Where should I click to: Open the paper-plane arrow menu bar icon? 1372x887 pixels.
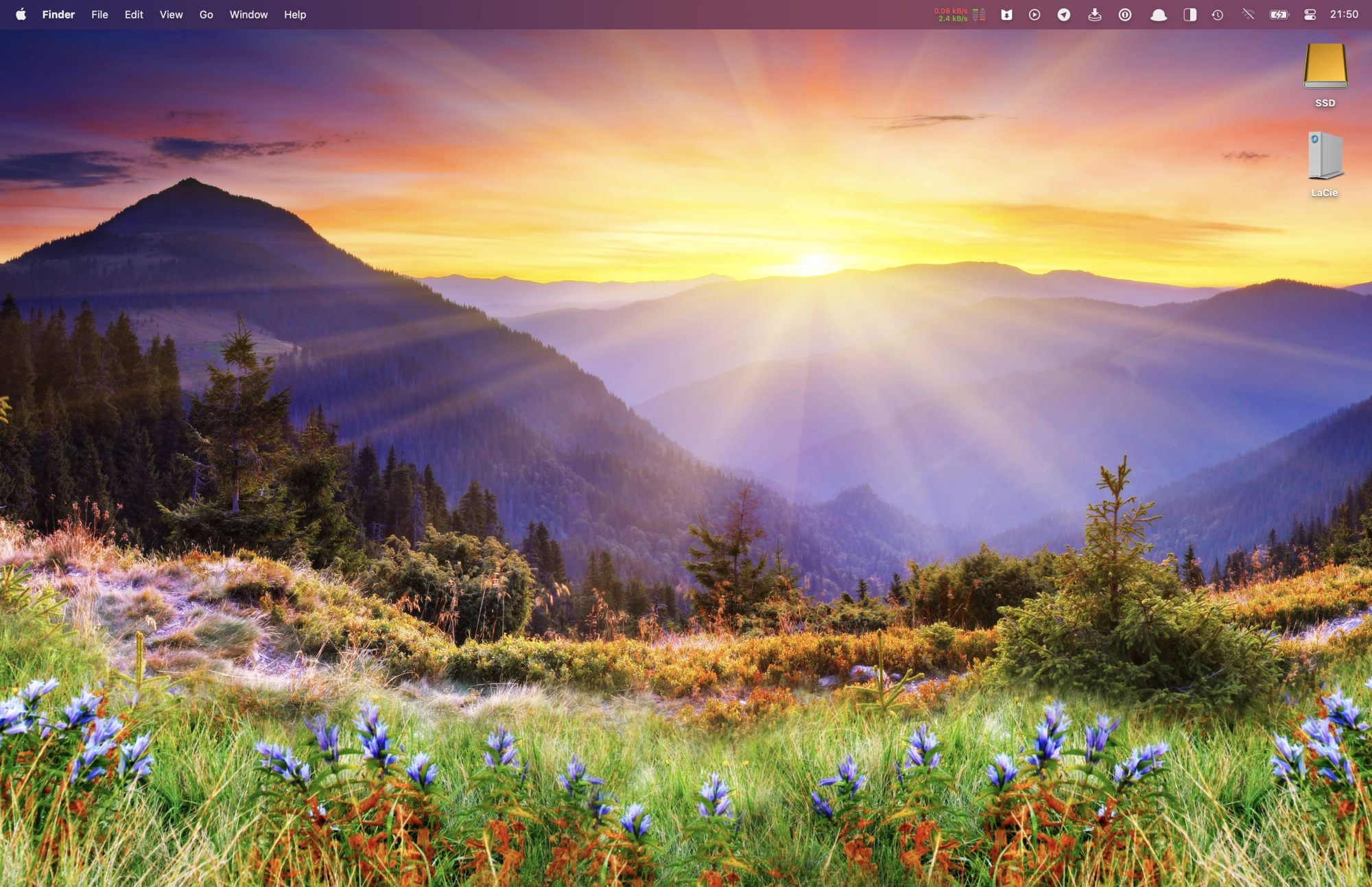click(x=1063, y=14)
